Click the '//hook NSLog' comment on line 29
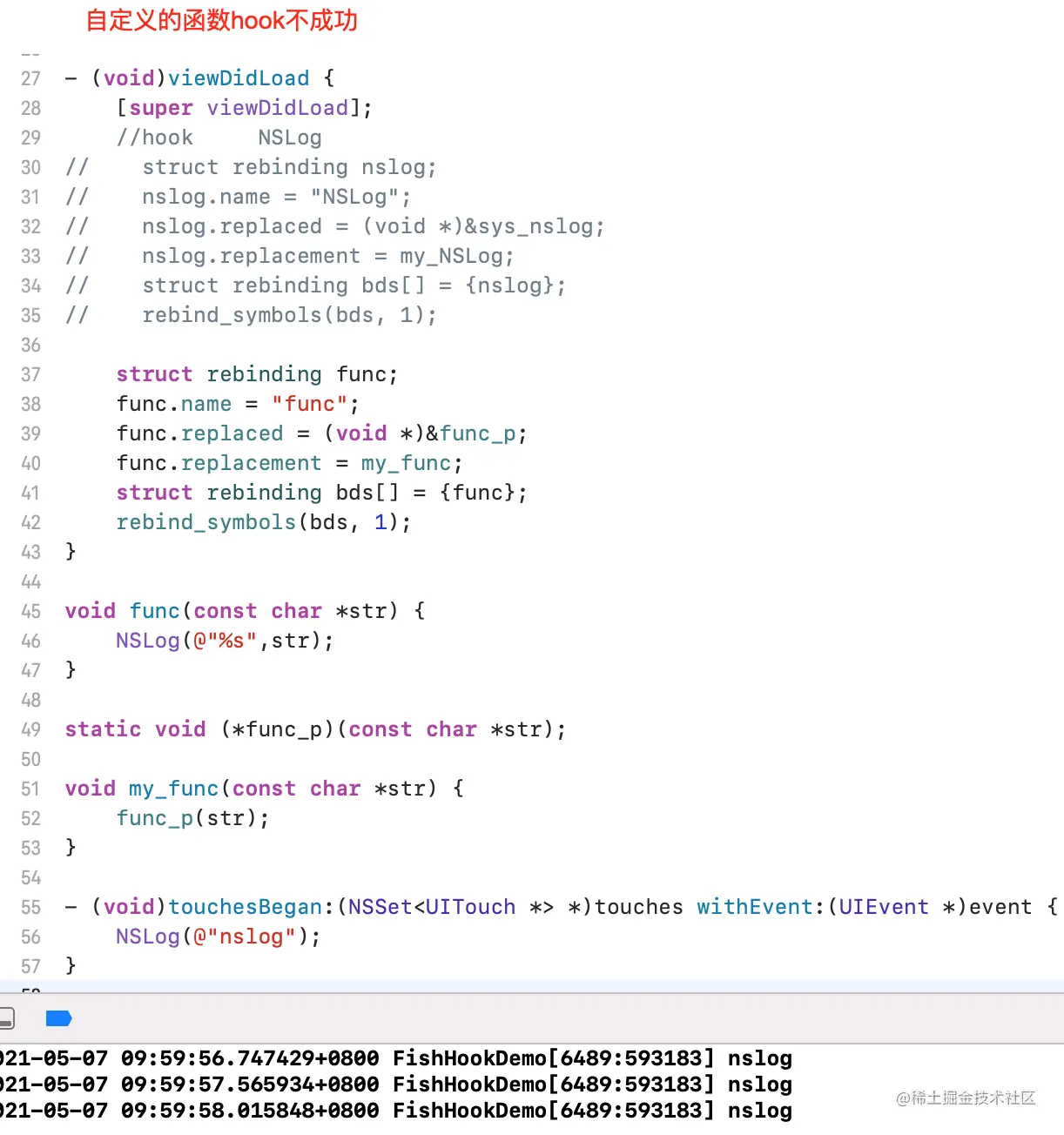Viewport: 1064px width, 1135px height. [x=219, y=138]
